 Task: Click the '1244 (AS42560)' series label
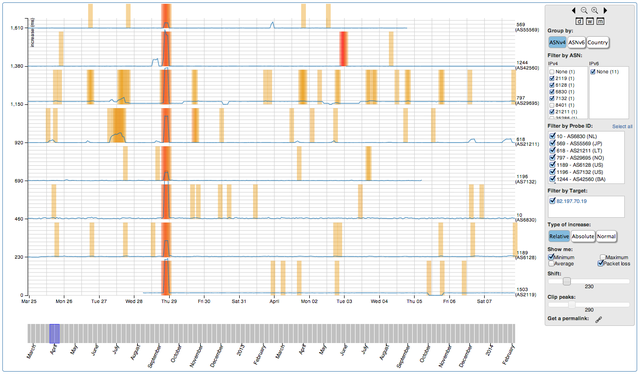click(x=527, y=65)
